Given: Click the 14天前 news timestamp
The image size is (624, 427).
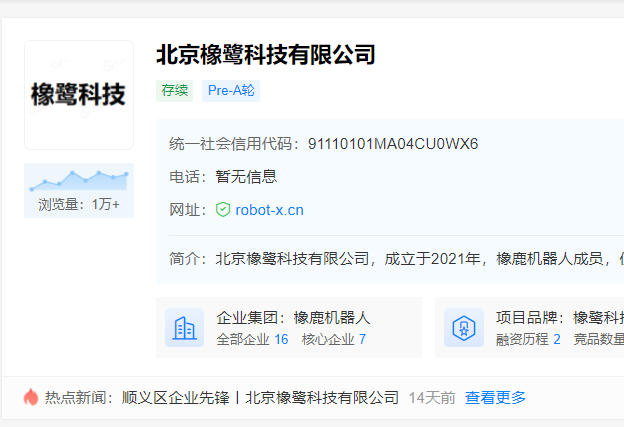Looking at the screenshot, I should pyautogui.click(x=432, y=398).
